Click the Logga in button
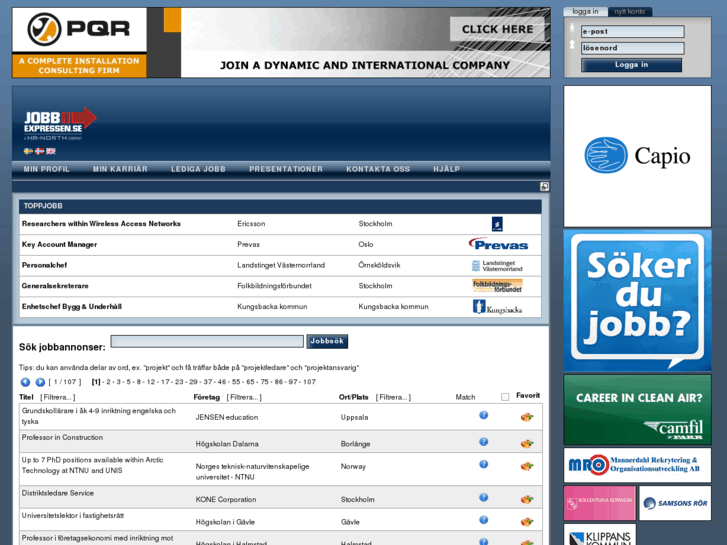 tap(631, 65)
